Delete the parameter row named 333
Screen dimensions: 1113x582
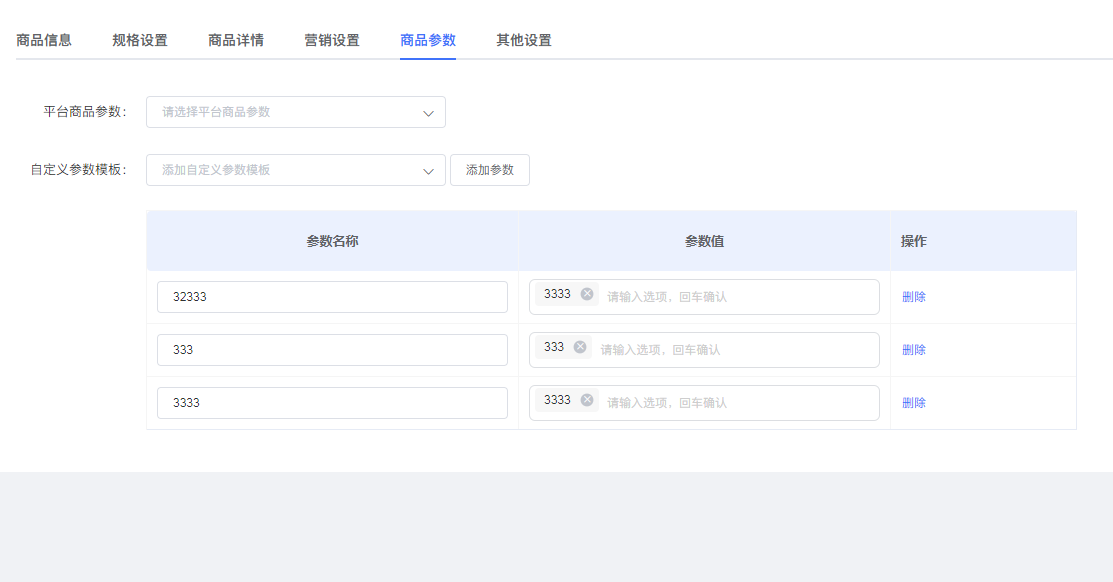(914, 350)
